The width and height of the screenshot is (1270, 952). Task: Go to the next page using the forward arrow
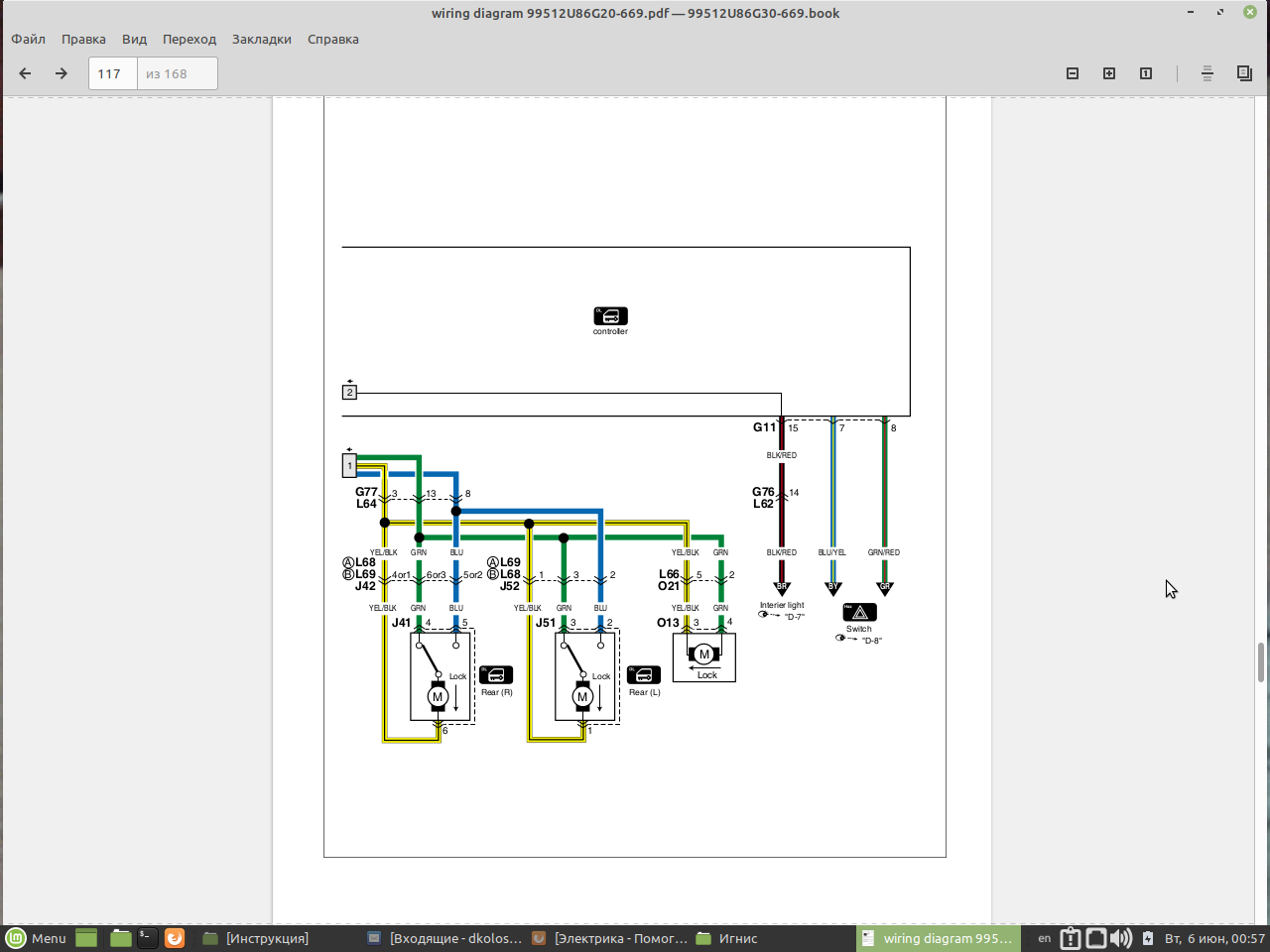pyautogui.click(x=62, y=73)
